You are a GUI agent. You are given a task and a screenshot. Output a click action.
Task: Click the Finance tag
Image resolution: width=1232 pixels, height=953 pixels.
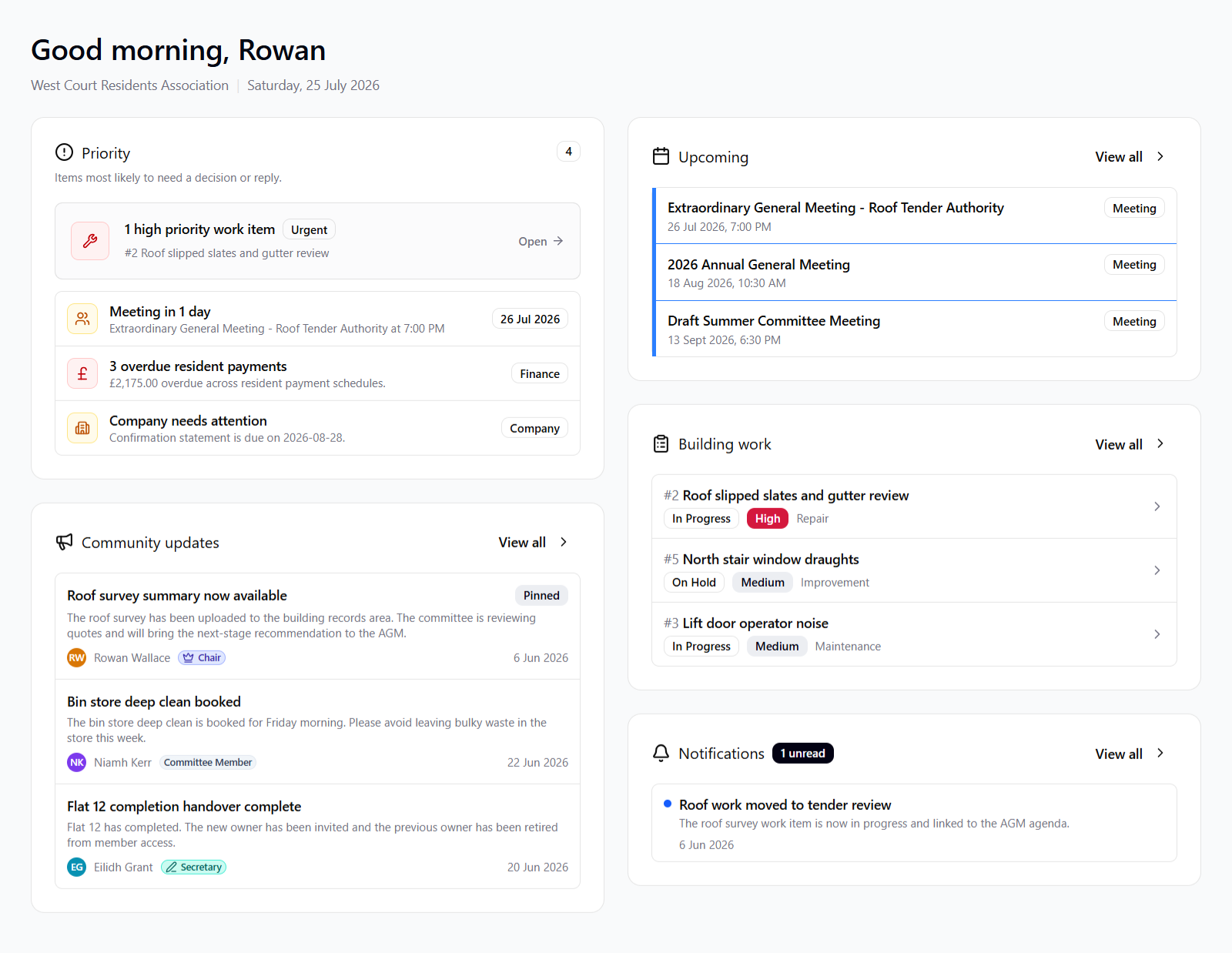click(540, 373)
